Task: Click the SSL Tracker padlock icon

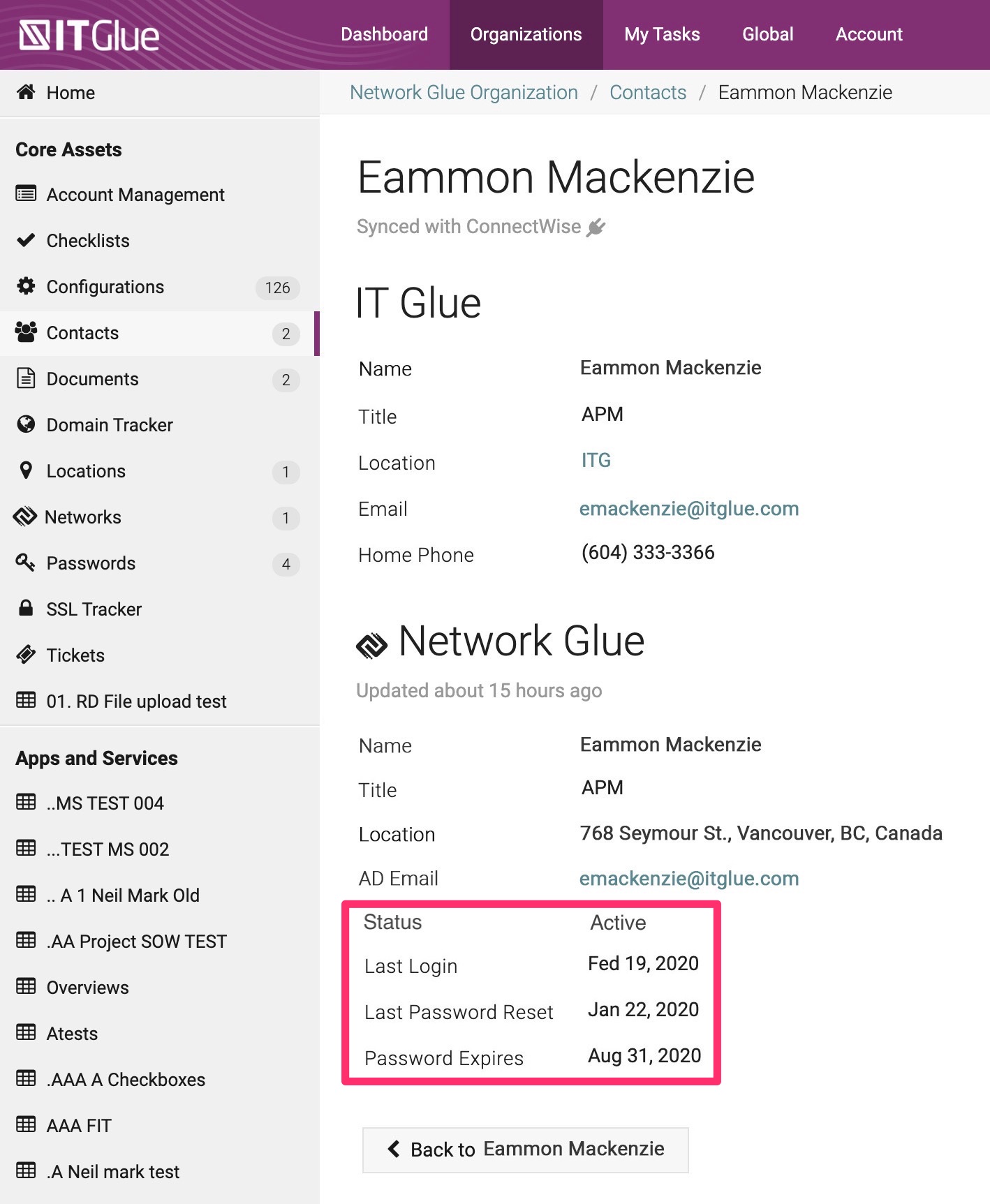Action: 26,608
